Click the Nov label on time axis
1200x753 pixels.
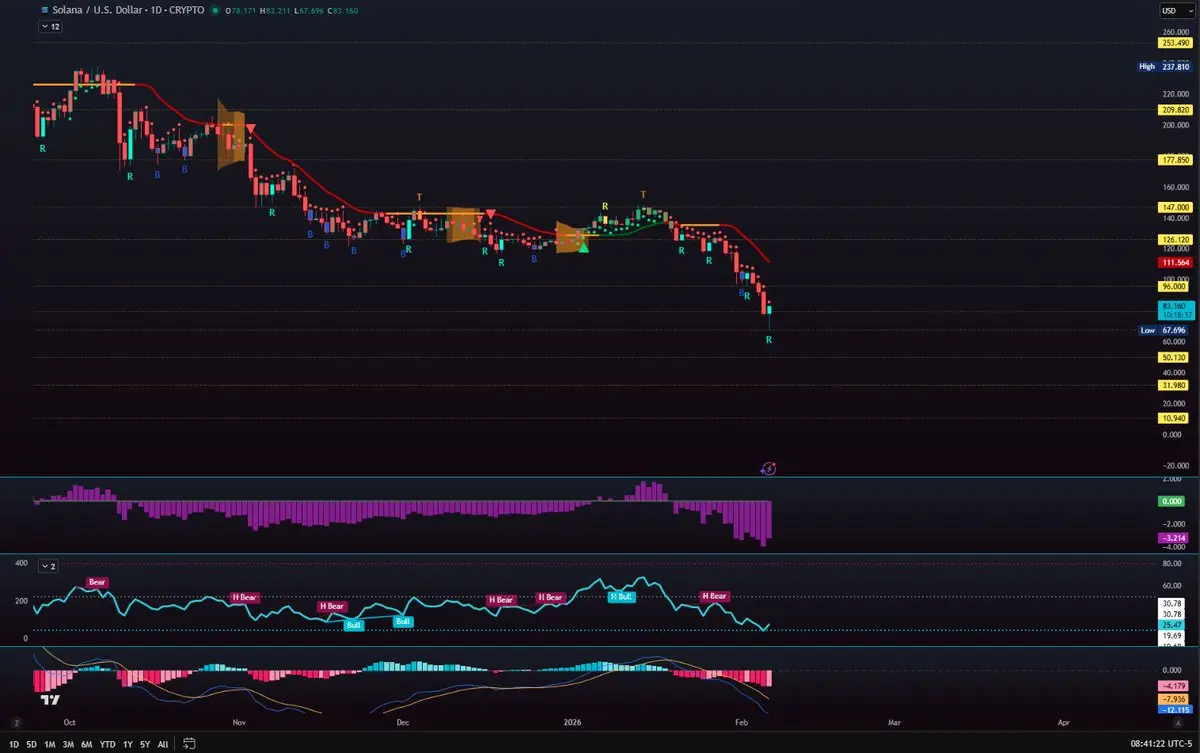click(x=237, y=720)
